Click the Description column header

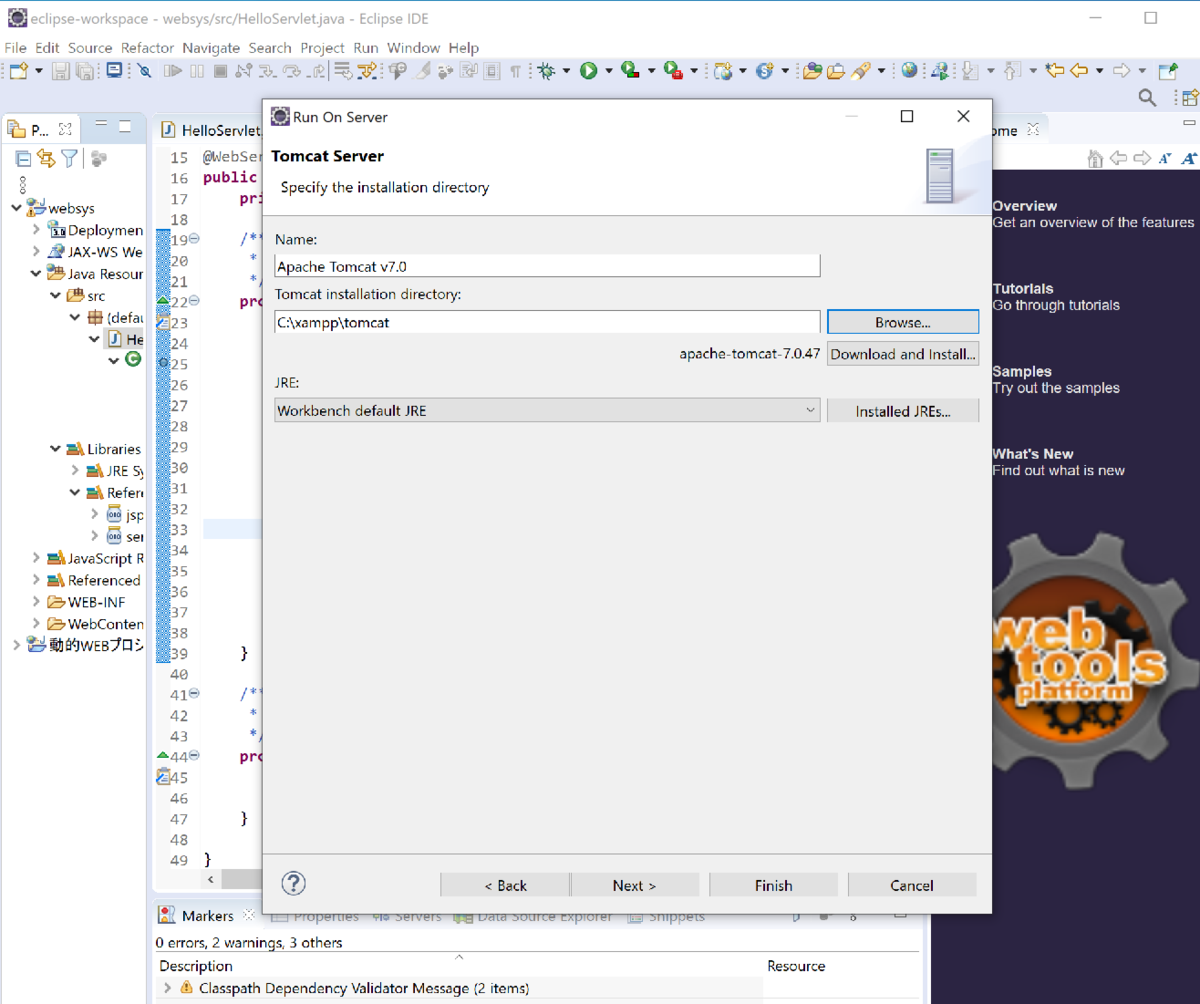pos(196,966)
